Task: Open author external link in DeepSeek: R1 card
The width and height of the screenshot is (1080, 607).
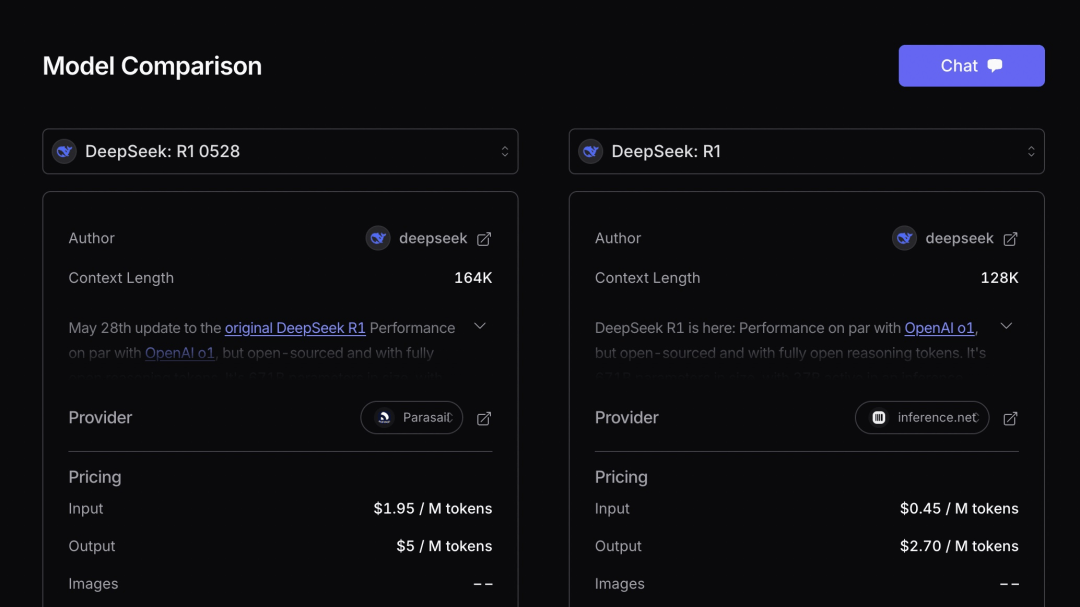Action: [1010, 239]
